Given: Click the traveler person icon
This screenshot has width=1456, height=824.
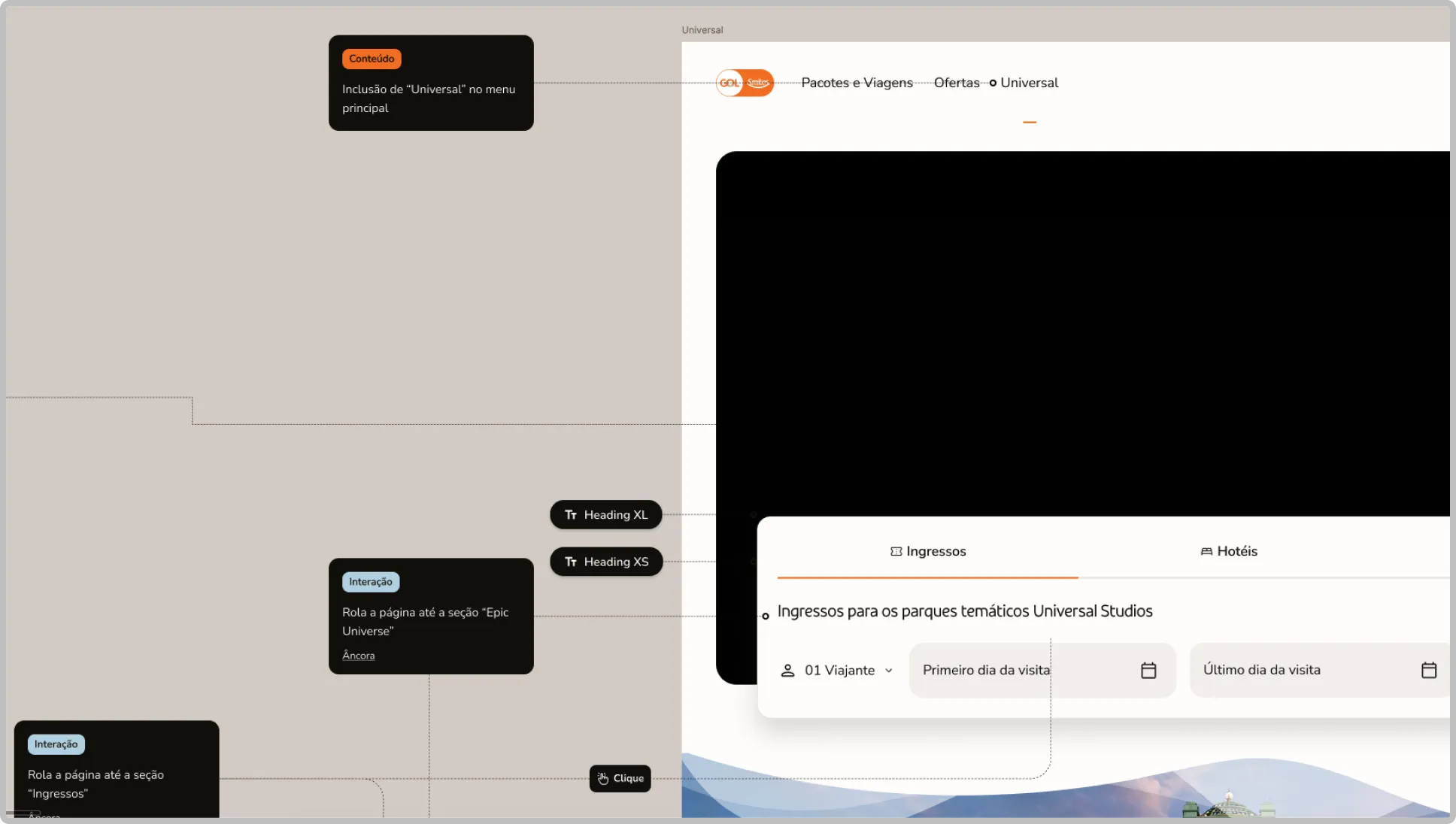Looking at the screenshot, I should tap(787, 670).
